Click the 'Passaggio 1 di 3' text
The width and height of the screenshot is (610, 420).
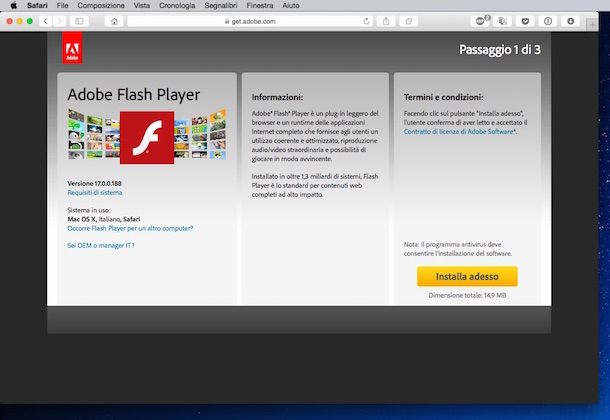(x=500, y=50)
